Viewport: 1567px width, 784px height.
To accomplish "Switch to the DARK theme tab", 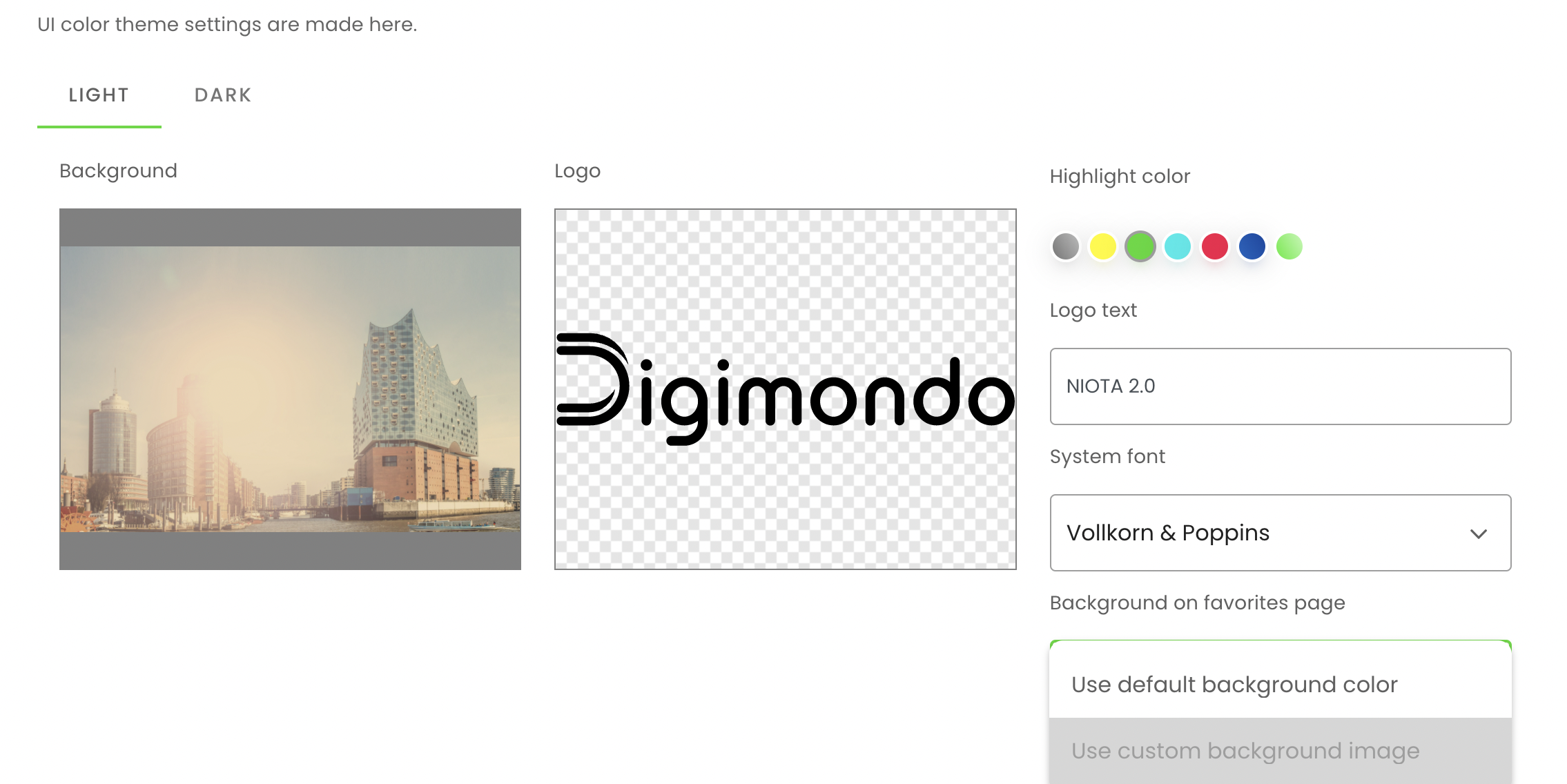I will [222, 95].
